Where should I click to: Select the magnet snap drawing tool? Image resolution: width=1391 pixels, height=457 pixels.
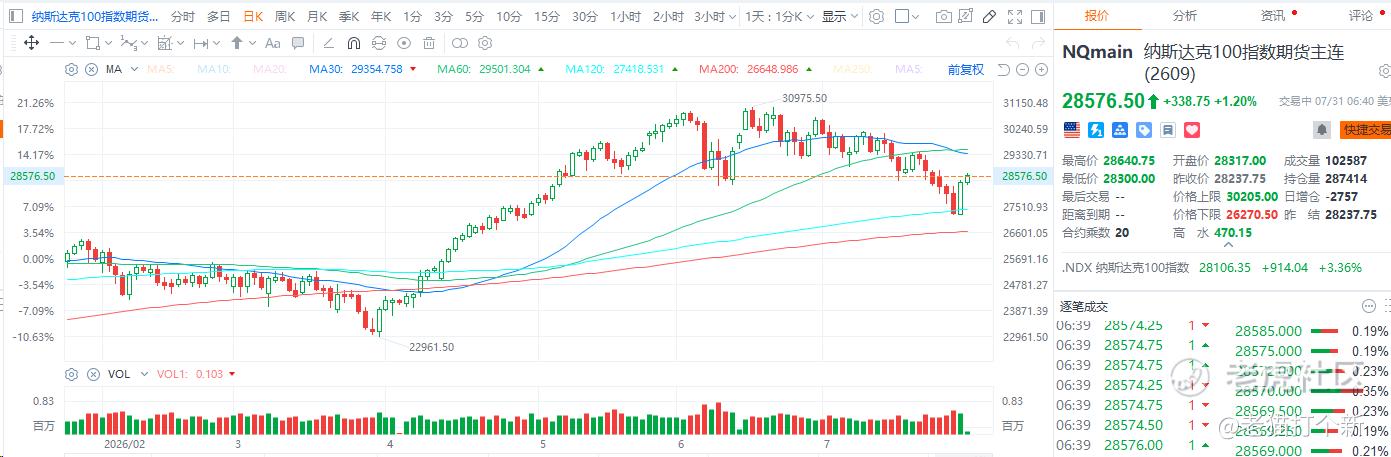click(353, 43)
